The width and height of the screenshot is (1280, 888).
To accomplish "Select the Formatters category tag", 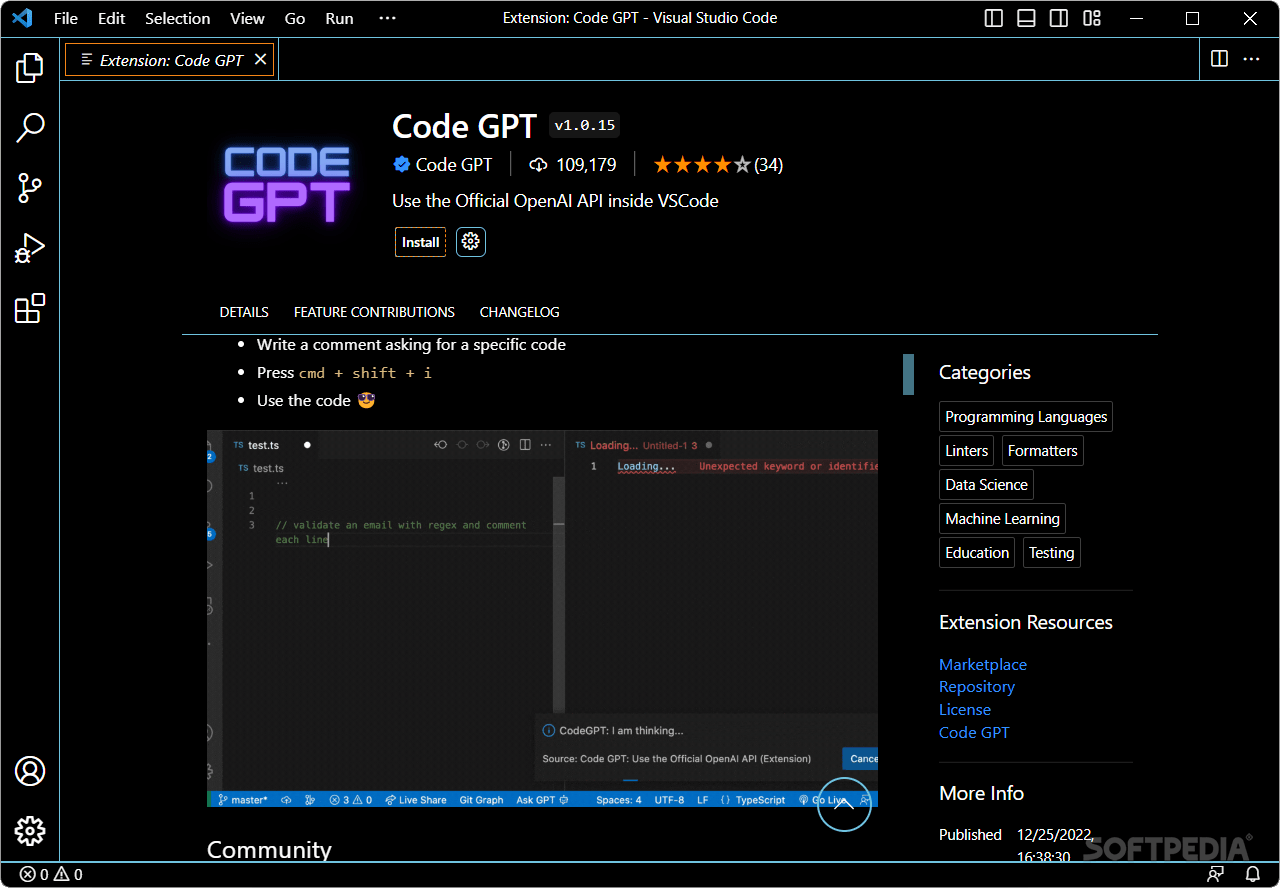I will point(1043,451).
